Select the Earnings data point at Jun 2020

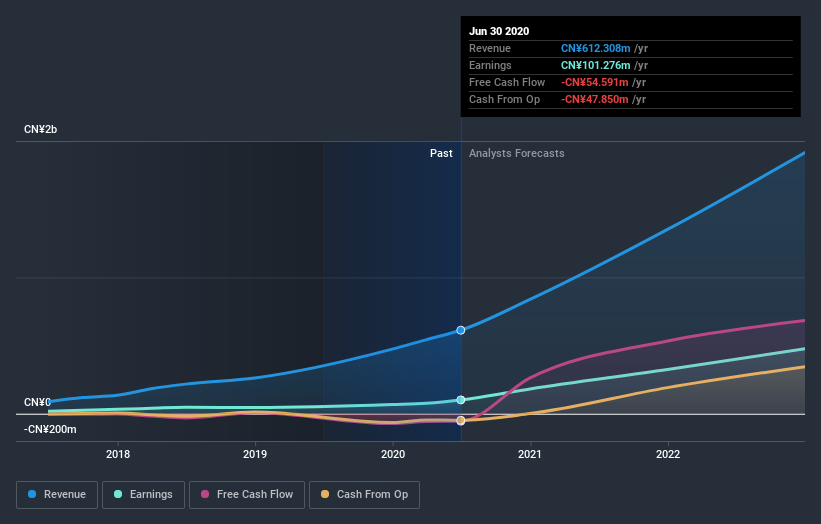[x=461, y=400]
